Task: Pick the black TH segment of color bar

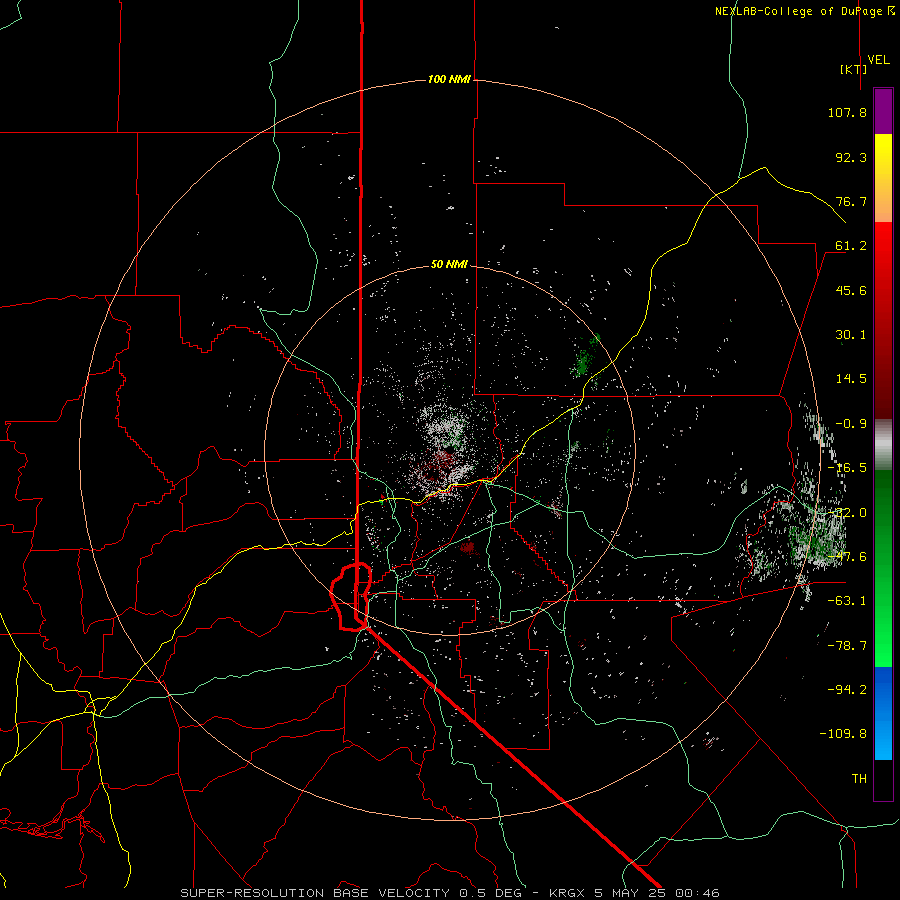Action: coord(883,779)
